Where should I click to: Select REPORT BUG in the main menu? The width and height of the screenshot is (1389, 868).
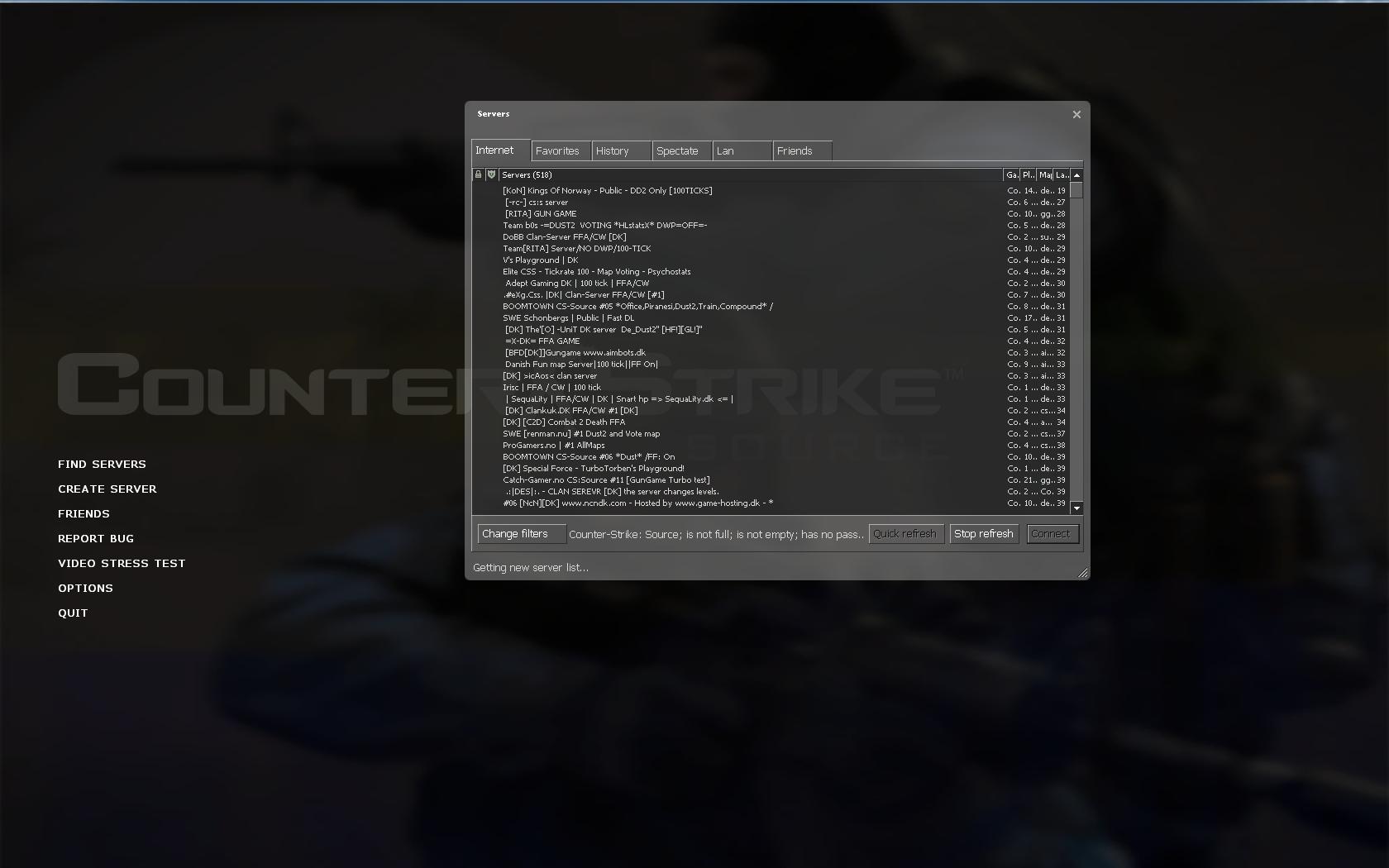coord(96,539)
